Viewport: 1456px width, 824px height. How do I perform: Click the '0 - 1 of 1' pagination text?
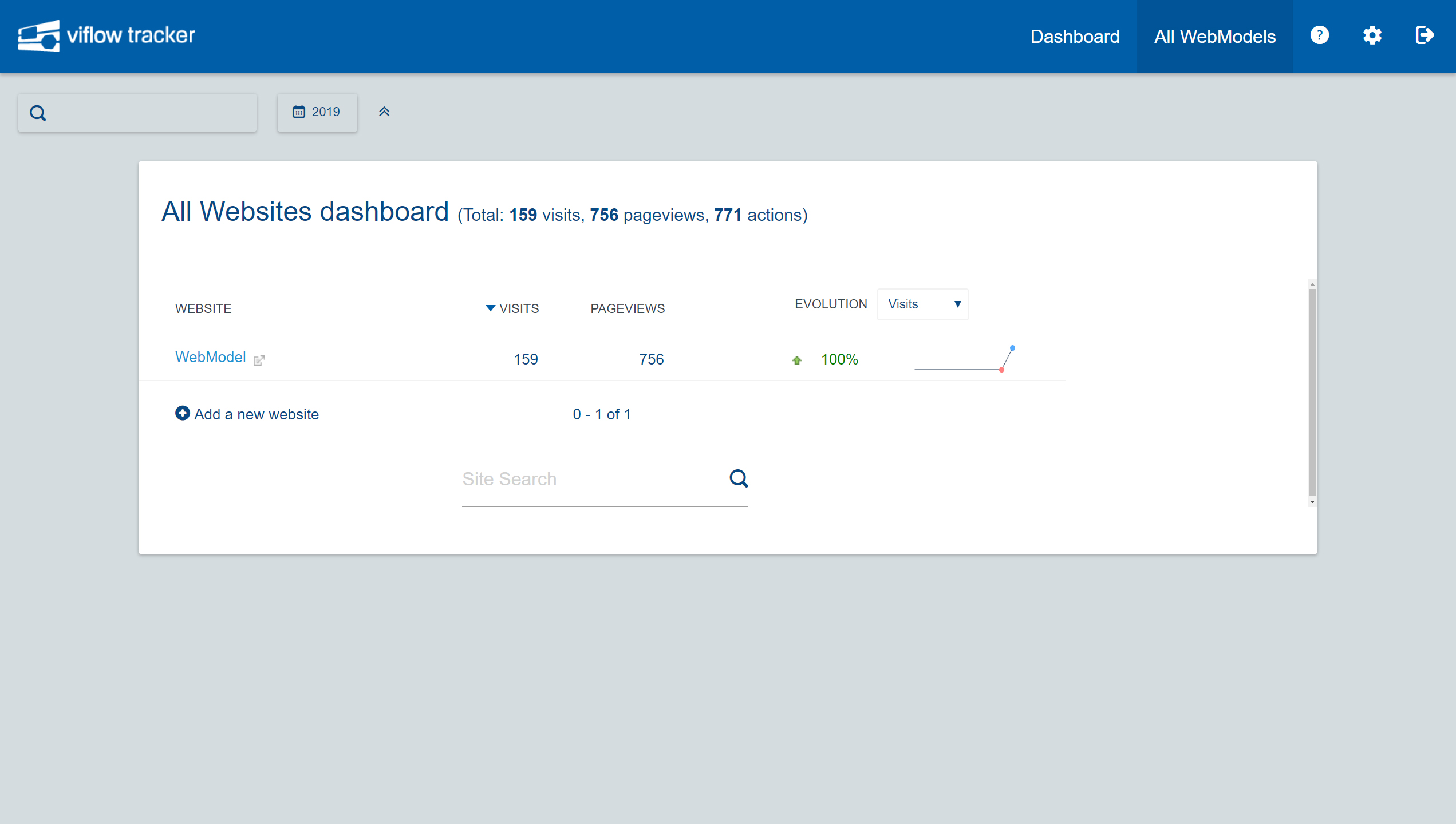click(x=602, y=414)
